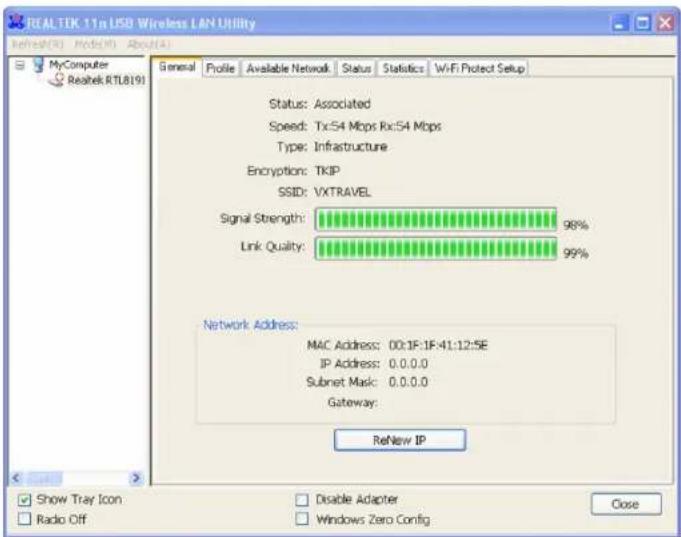Check the Disable Adapter option
681x537 pixels.
[300, 498]
